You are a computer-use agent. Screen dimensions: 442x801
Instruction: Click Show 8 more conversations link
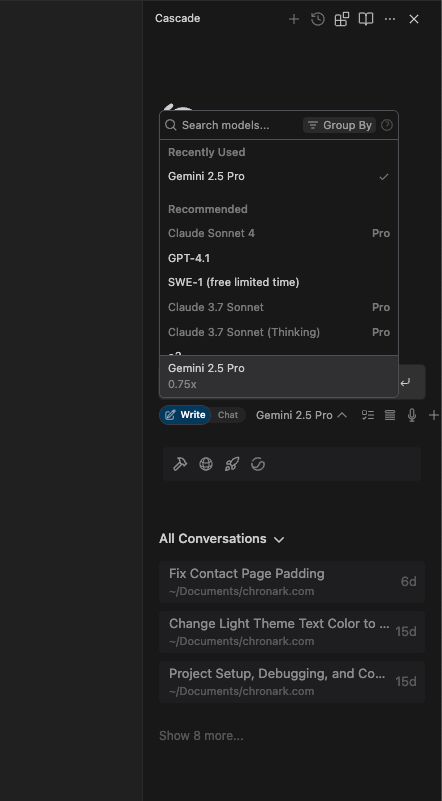point(201,736)
